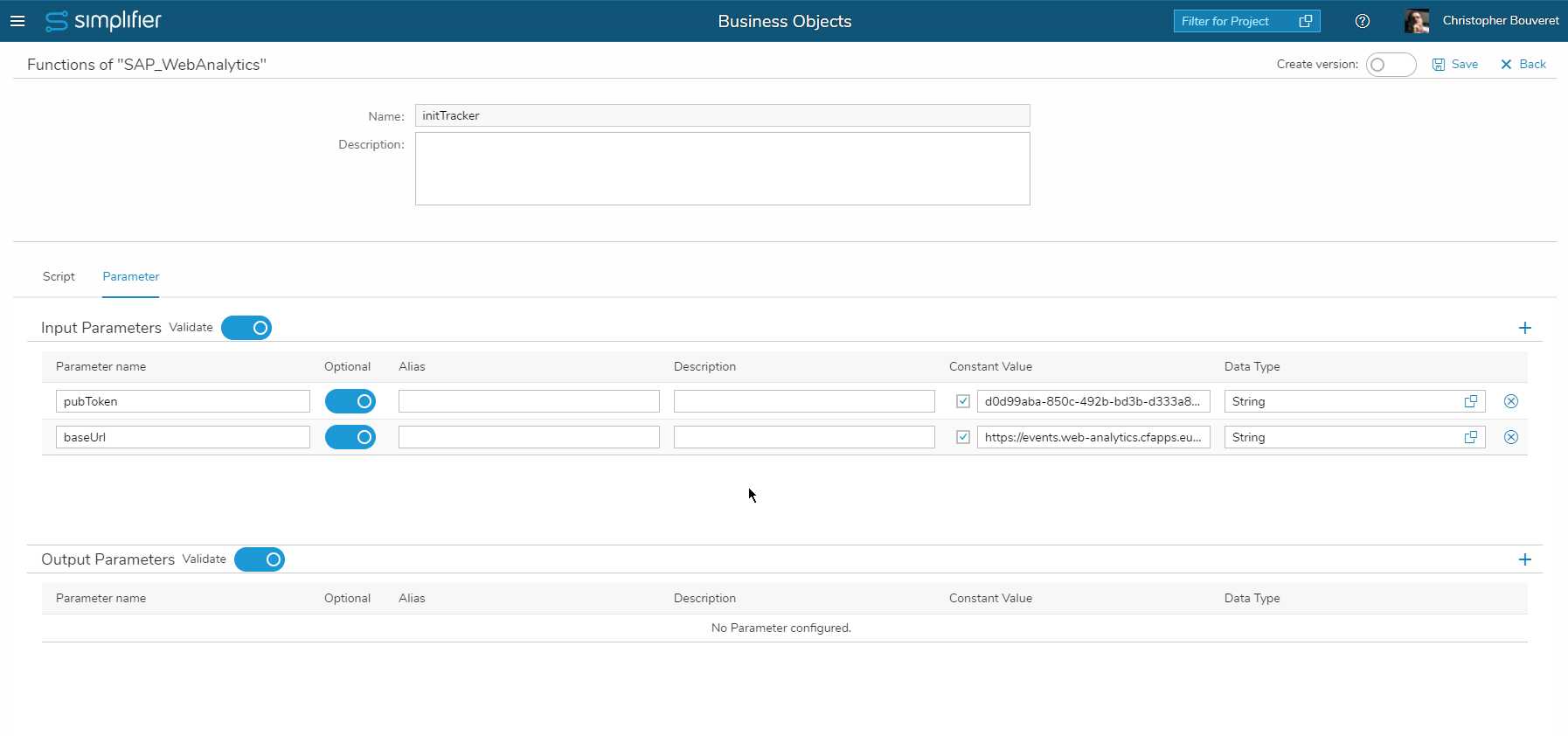
Task: Click the Alias field of pubToken
Action: tap(529, 401)
